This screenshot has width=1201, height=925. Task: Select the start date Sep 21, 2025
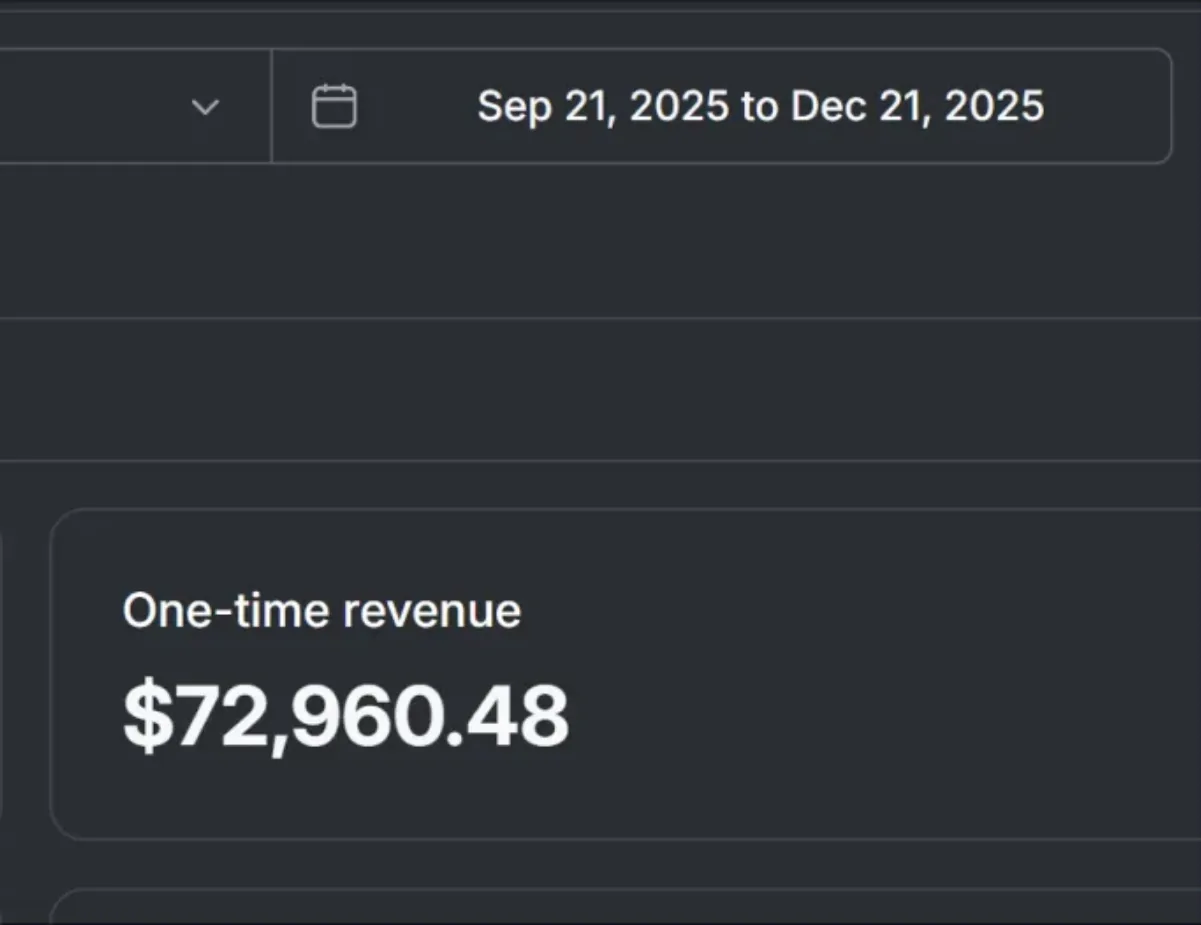(603, 106)
